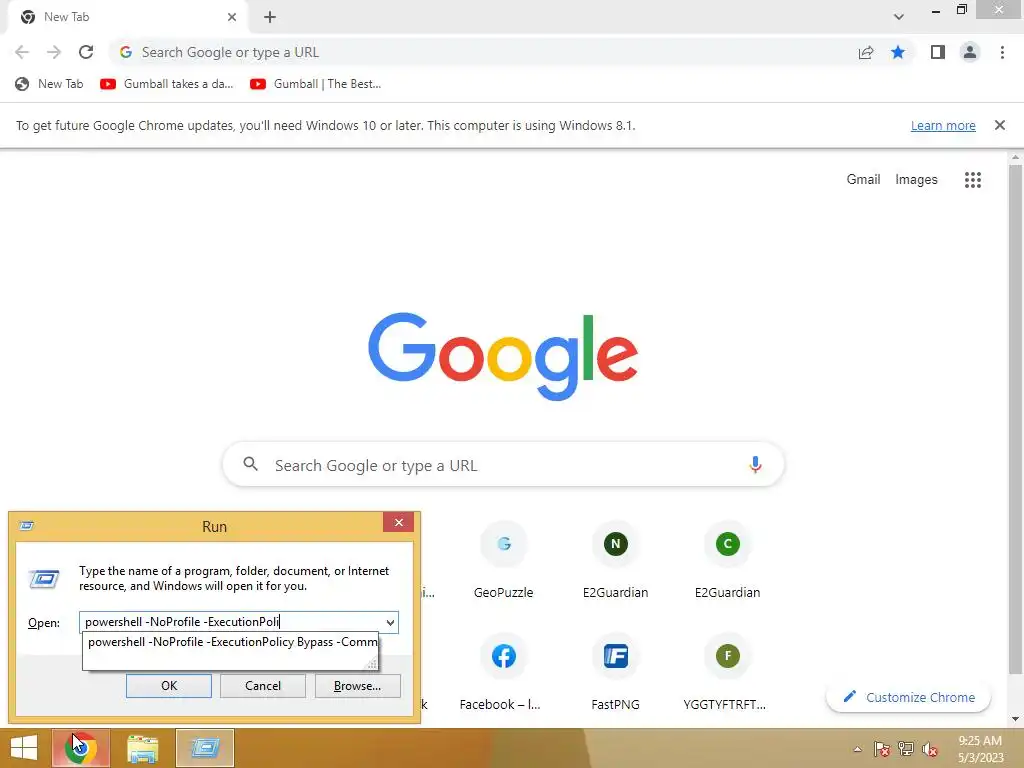Open the Facebook shortcut tile
The image size is (1024, 768).
click(x=504, y=673)
